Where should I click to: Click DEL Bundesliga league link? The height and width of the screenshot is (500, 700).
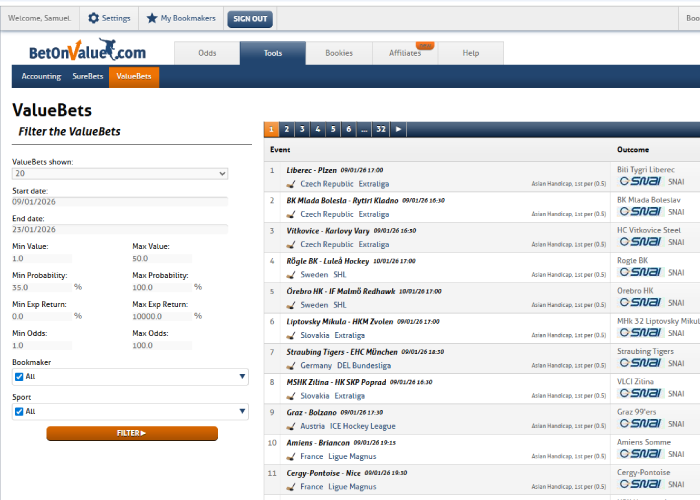click(364, 366)
